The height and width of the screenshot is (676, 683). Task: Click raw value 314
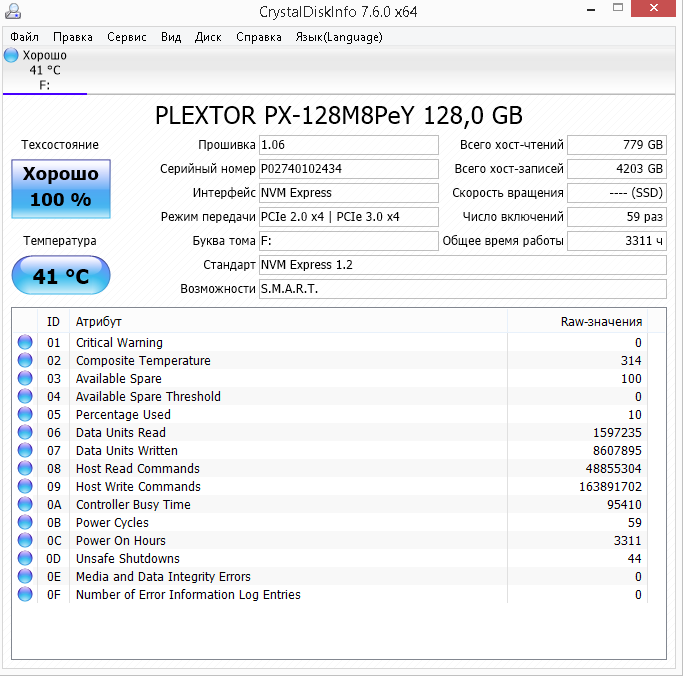[631, 361]
